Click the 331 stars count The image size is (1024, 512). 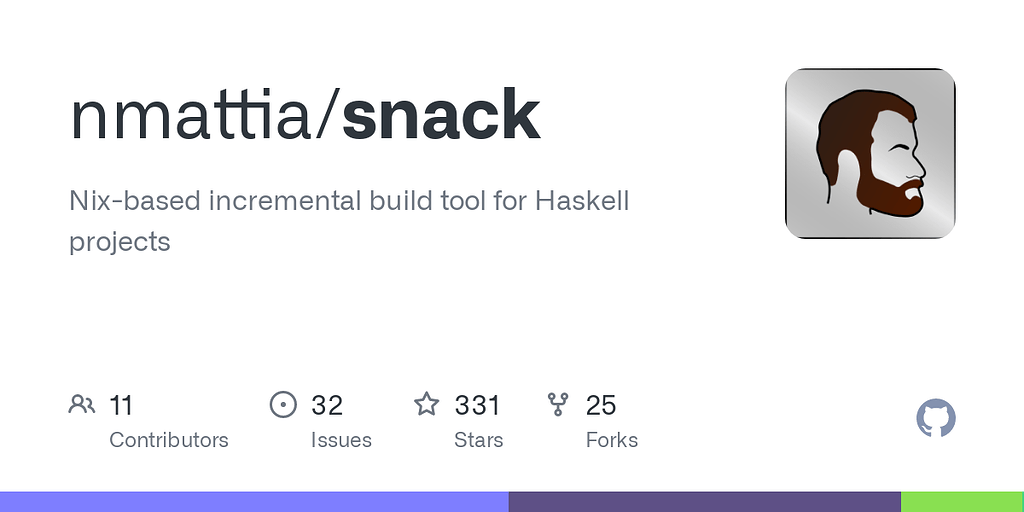point(477,405)
